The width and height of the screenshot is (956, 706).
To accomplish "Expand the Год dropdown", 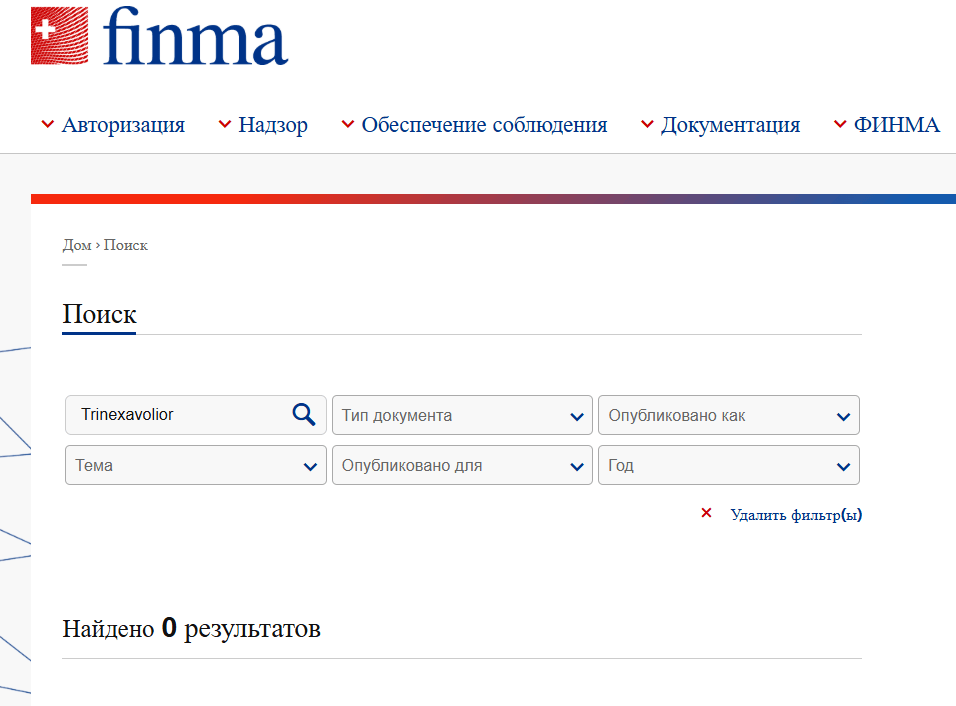I will [x=728, y=464].
